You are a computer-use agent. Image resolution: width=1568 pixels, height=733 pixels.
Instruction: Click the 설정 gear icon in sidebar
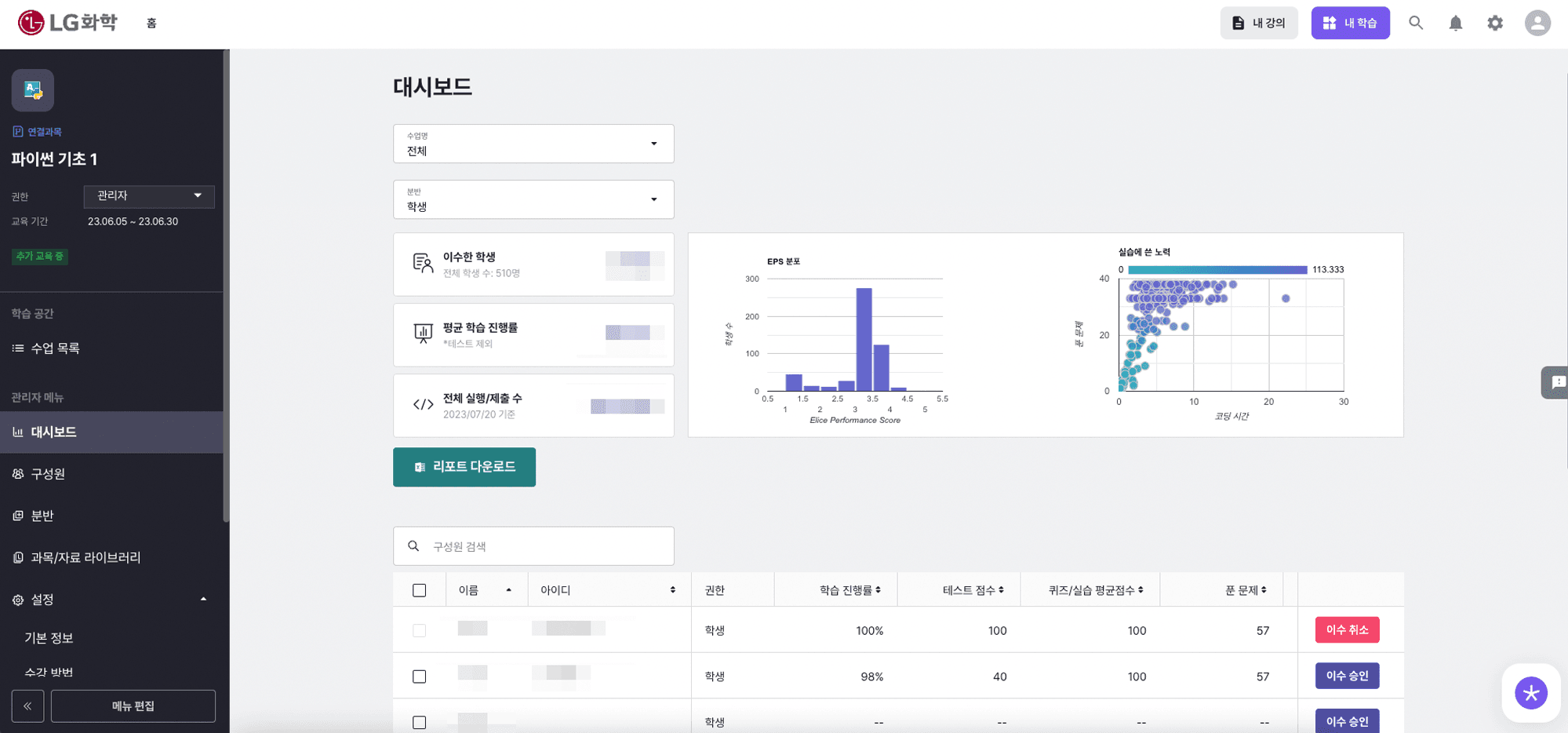pos(18,600)
